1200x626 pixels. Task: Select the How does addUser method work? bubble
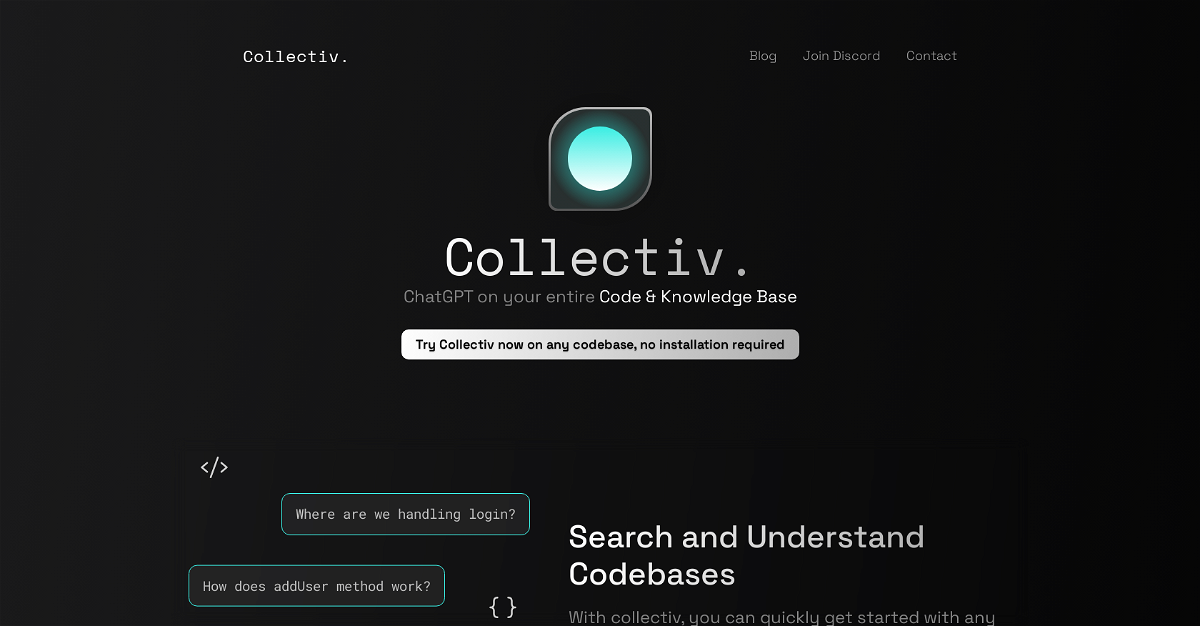[316, 586]
